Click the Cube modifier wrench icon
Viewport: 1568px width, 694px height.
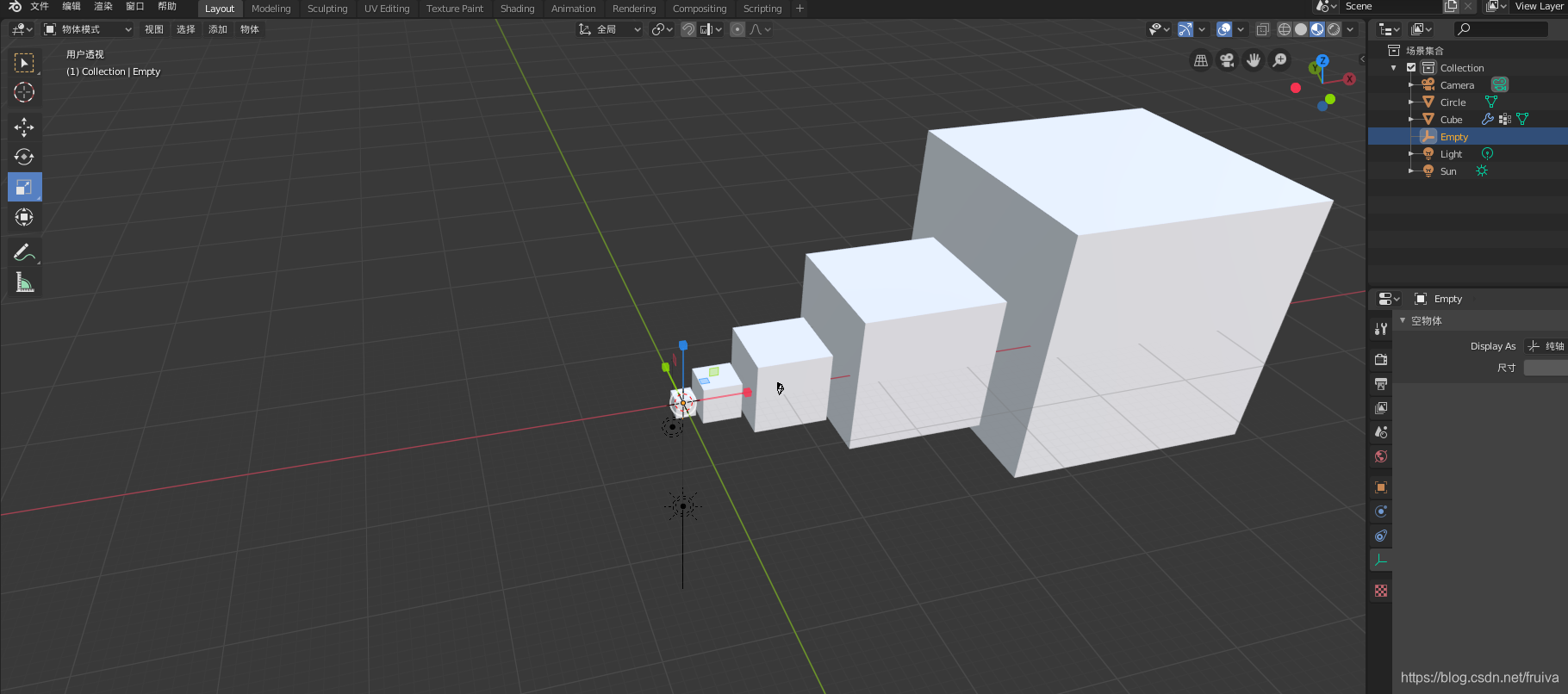[1488, 119]
